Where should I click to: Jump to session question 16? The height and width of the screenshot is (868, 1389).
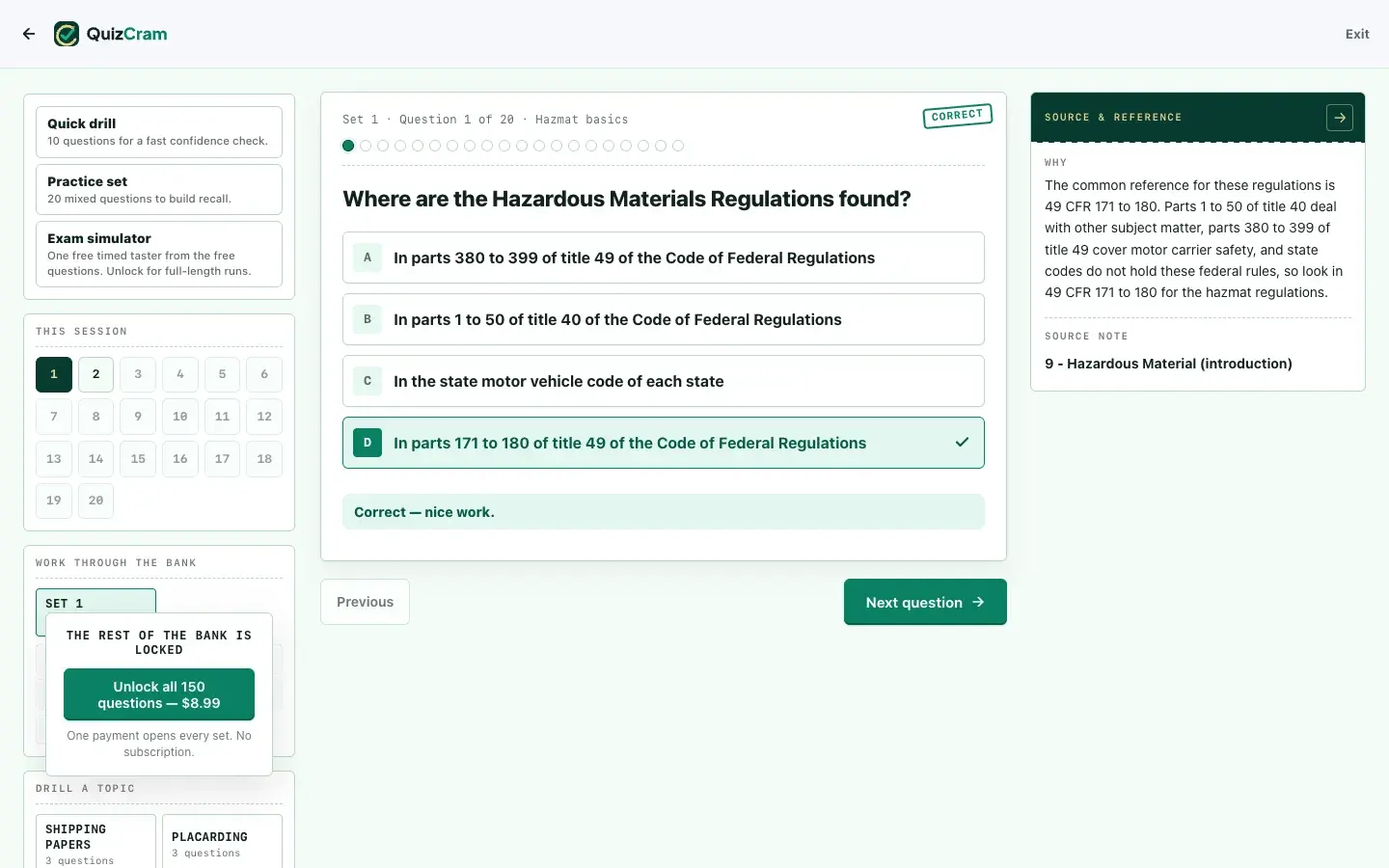click(180, 459)
